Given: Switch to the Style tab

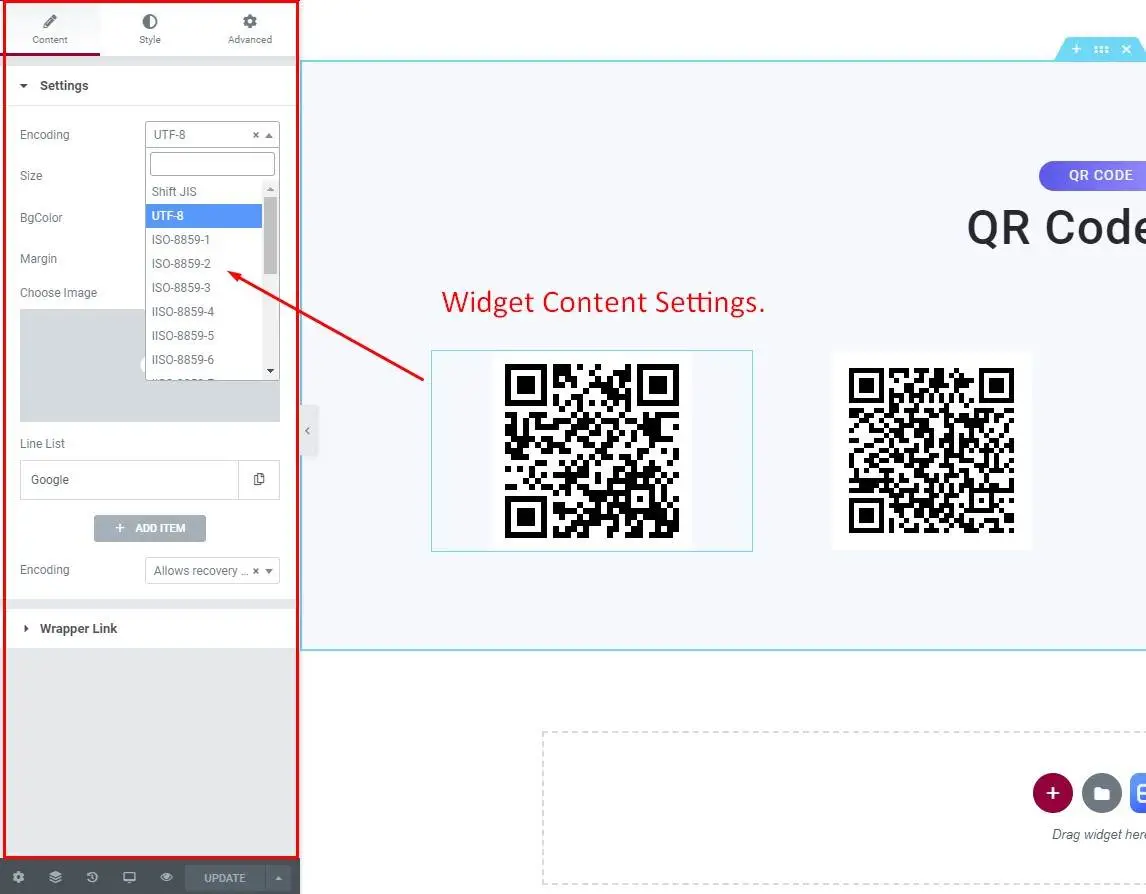Looking at the screenshot, I should point(150,29).
